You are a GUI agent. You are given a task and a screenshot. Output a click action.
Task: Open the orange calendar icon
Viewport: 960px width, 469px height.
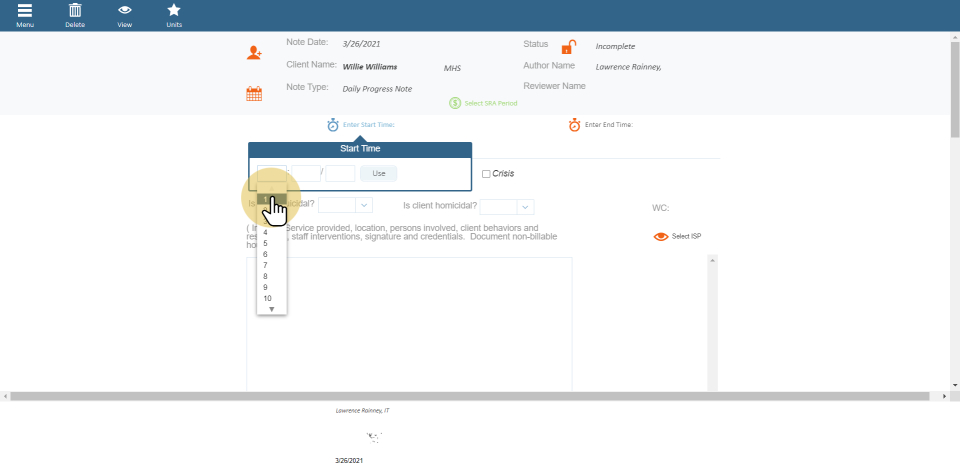click(254, 94)
